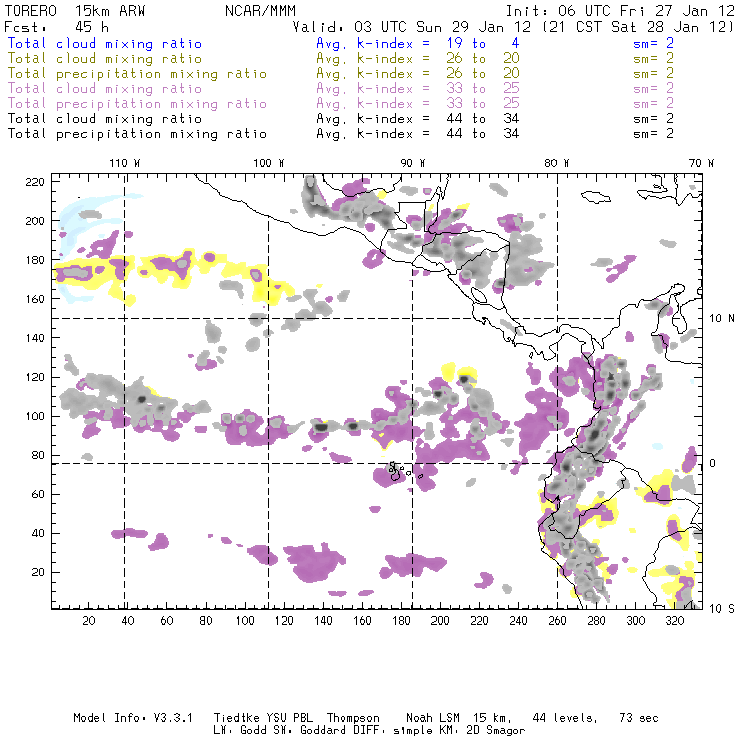
Task: Click the "10 S" latitude label
Action: (x=722, y=609)
